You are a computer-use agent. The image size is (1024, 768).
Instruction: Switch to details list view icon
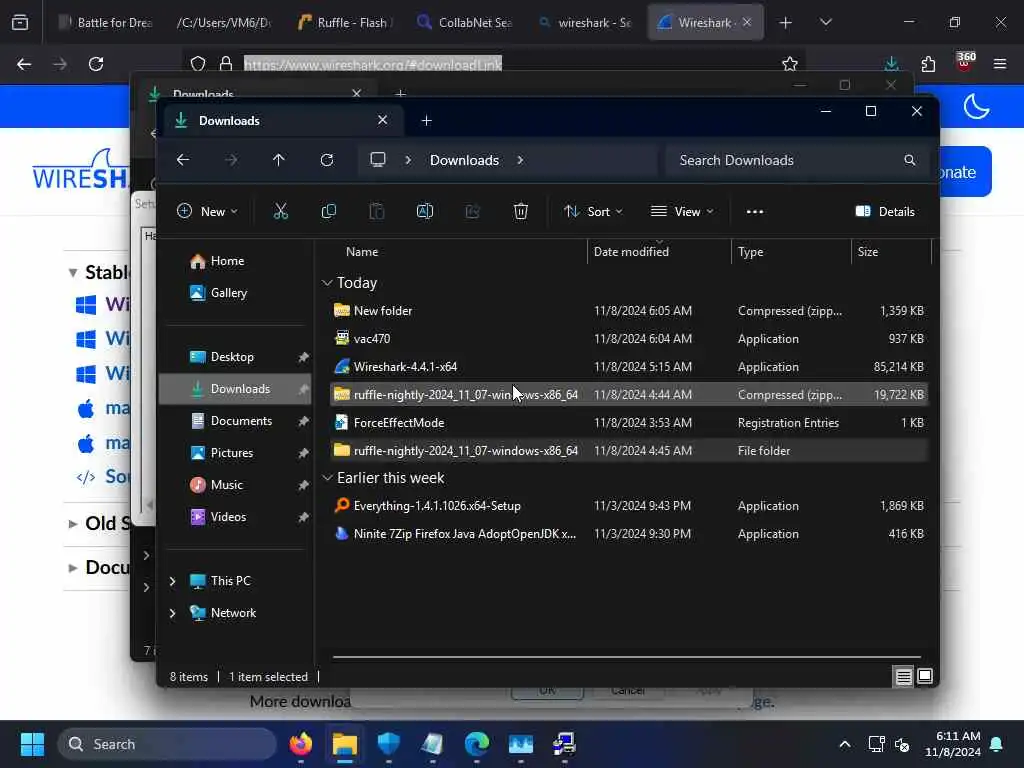(x=903, y=676)
